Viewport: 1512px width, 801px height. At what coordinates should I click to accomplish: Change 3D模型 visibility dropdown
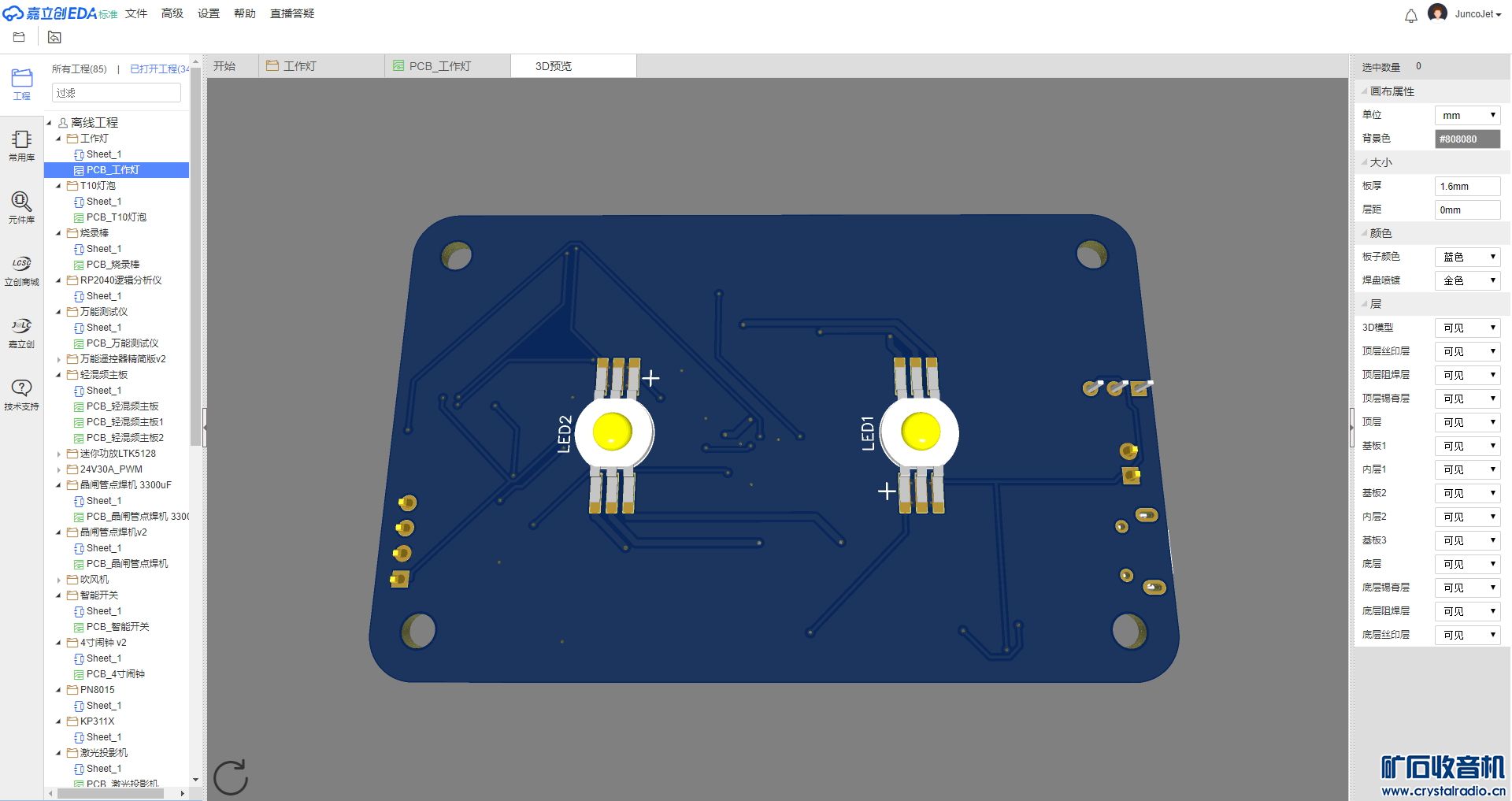coord(1467,328)
